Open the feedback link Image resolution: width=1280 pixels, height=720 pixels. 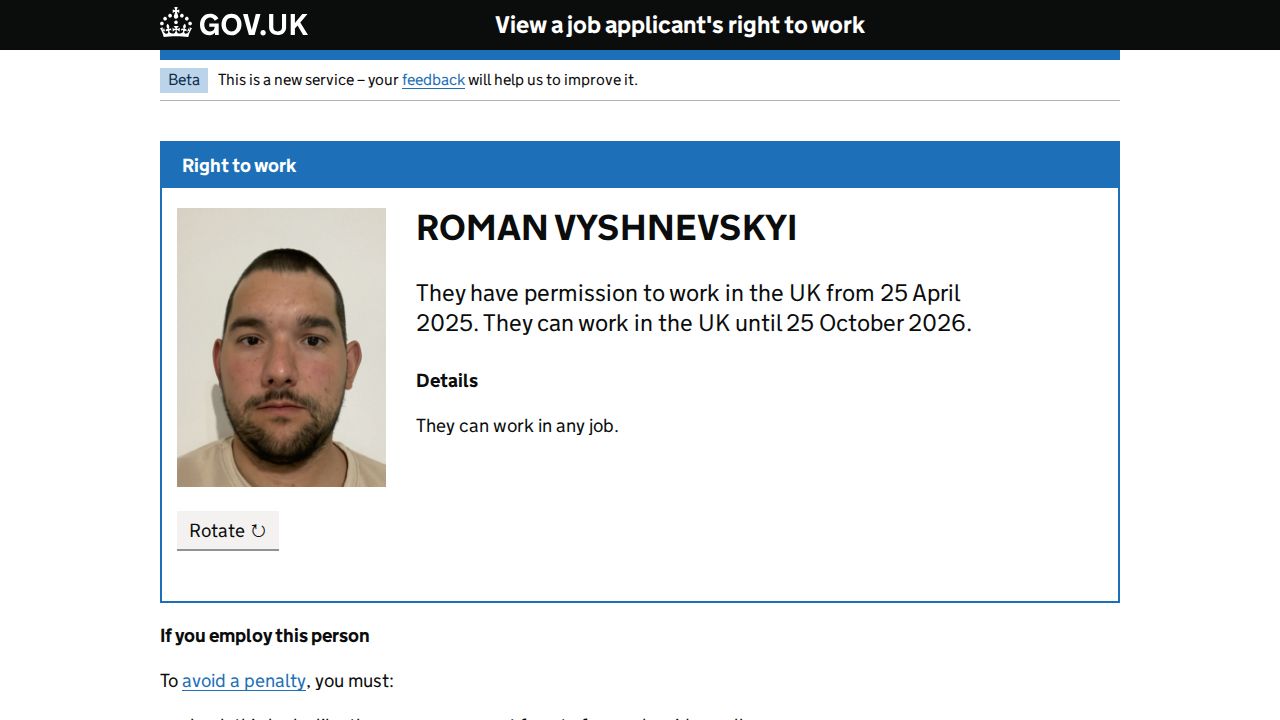[x=433, y=80]
